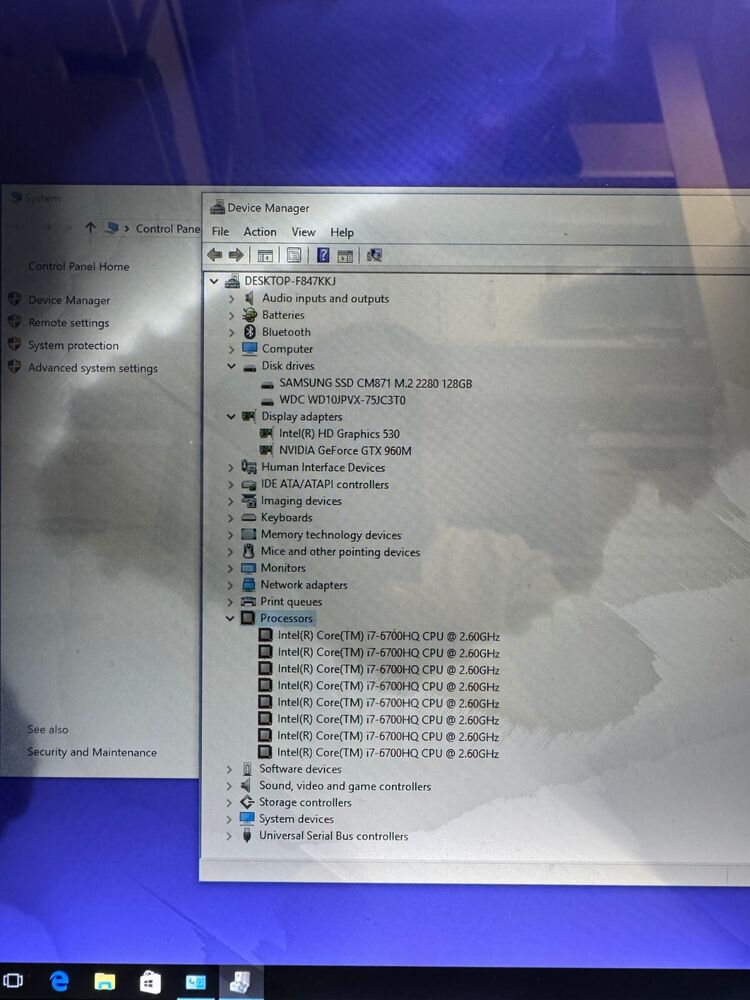This screenshot has height=1000, width=750.
Task: Open the Action menu
Action: tap(260, 232)
